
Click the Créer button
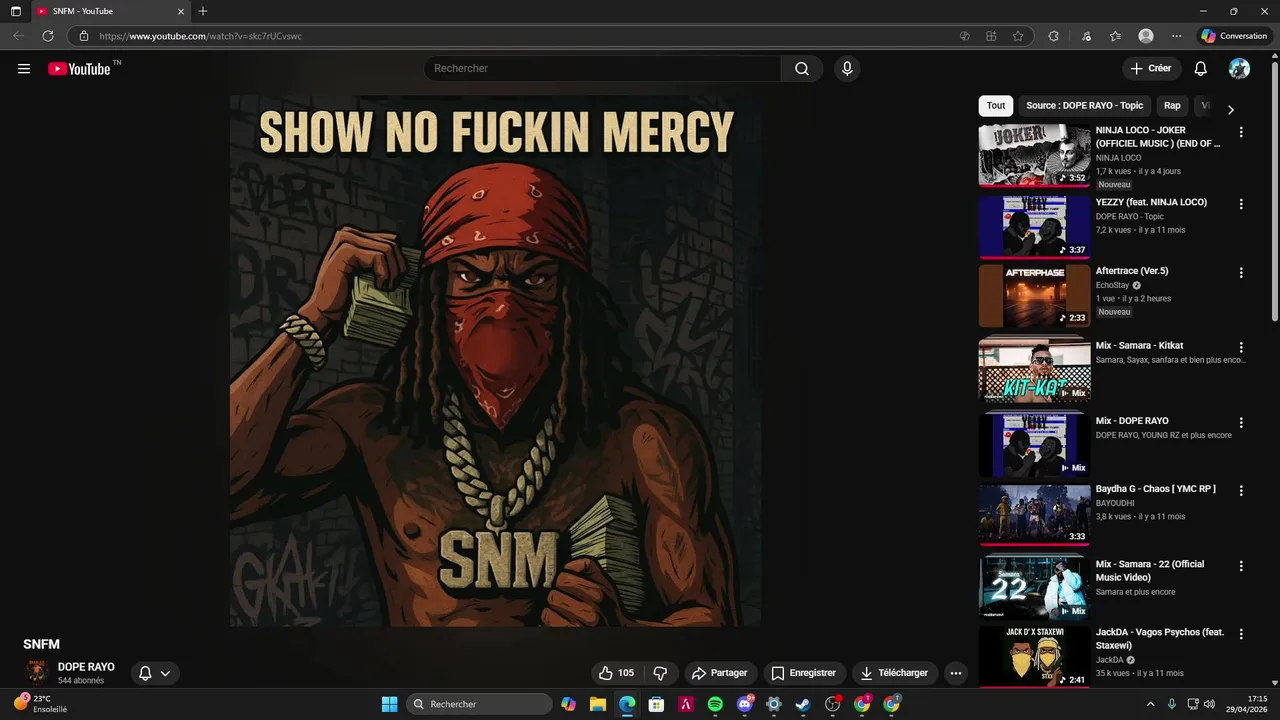click(x=1151, y=68)
